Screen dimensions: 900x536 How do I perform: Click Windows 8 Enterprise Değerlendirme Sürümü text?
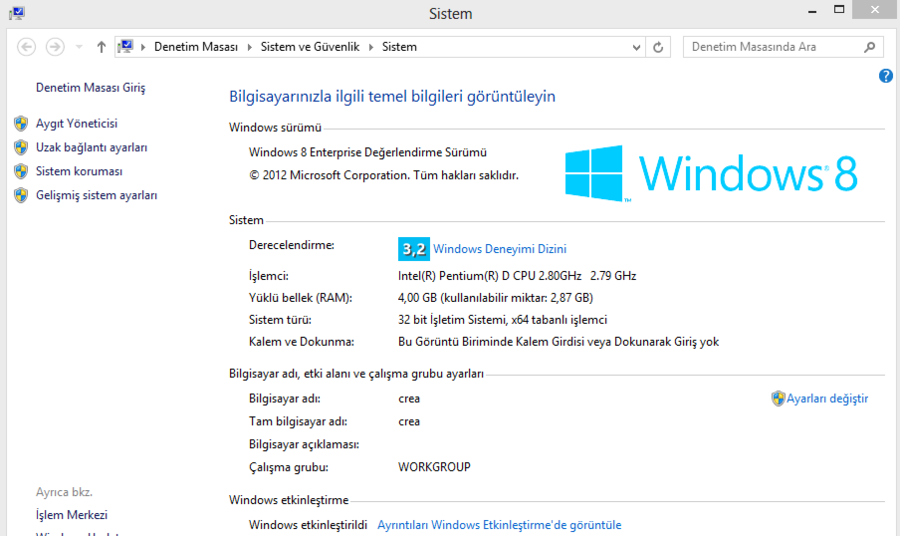[367, 153]
